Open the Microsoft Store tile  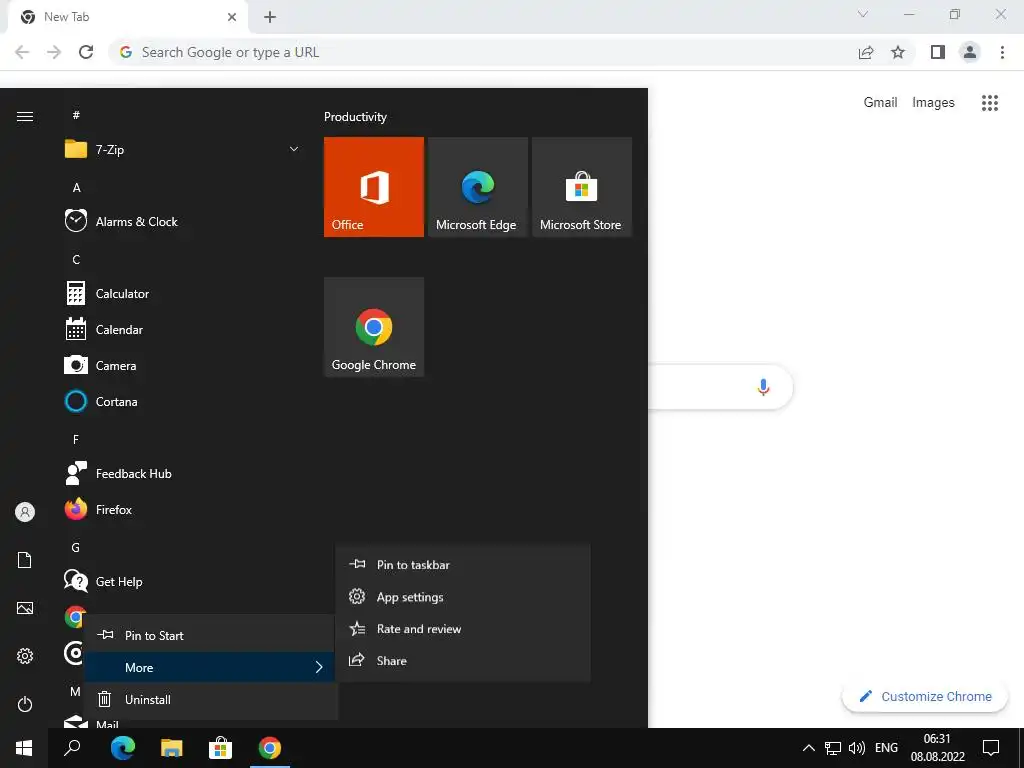point(582,187)
